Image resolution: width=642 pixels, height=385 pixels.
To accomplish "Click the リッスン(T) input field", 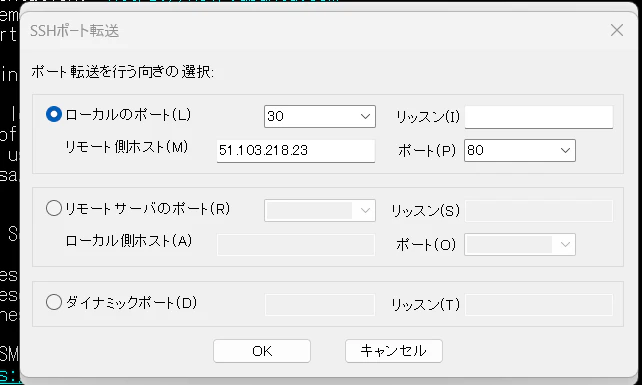I will [x=539, y=305].
